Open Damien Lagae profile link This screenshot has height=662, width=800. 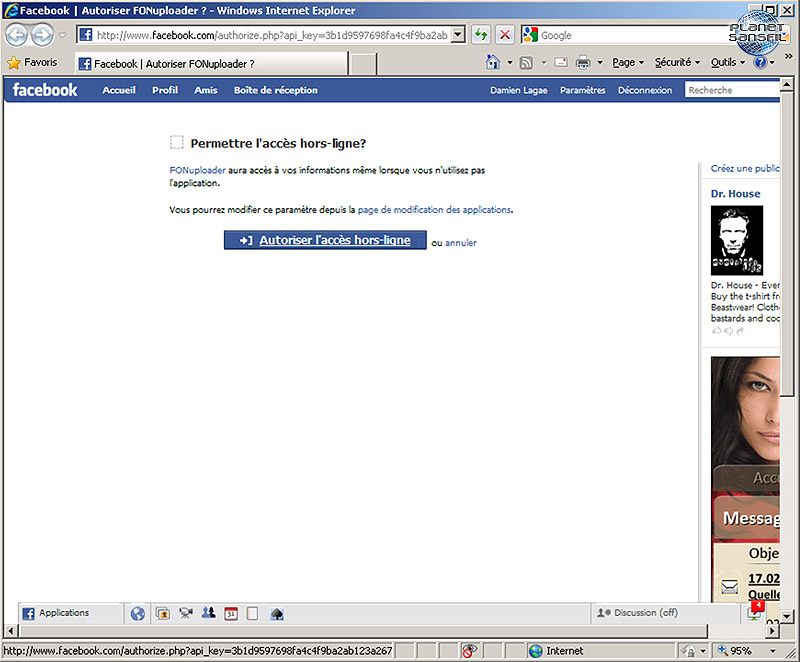pos(519,90)
